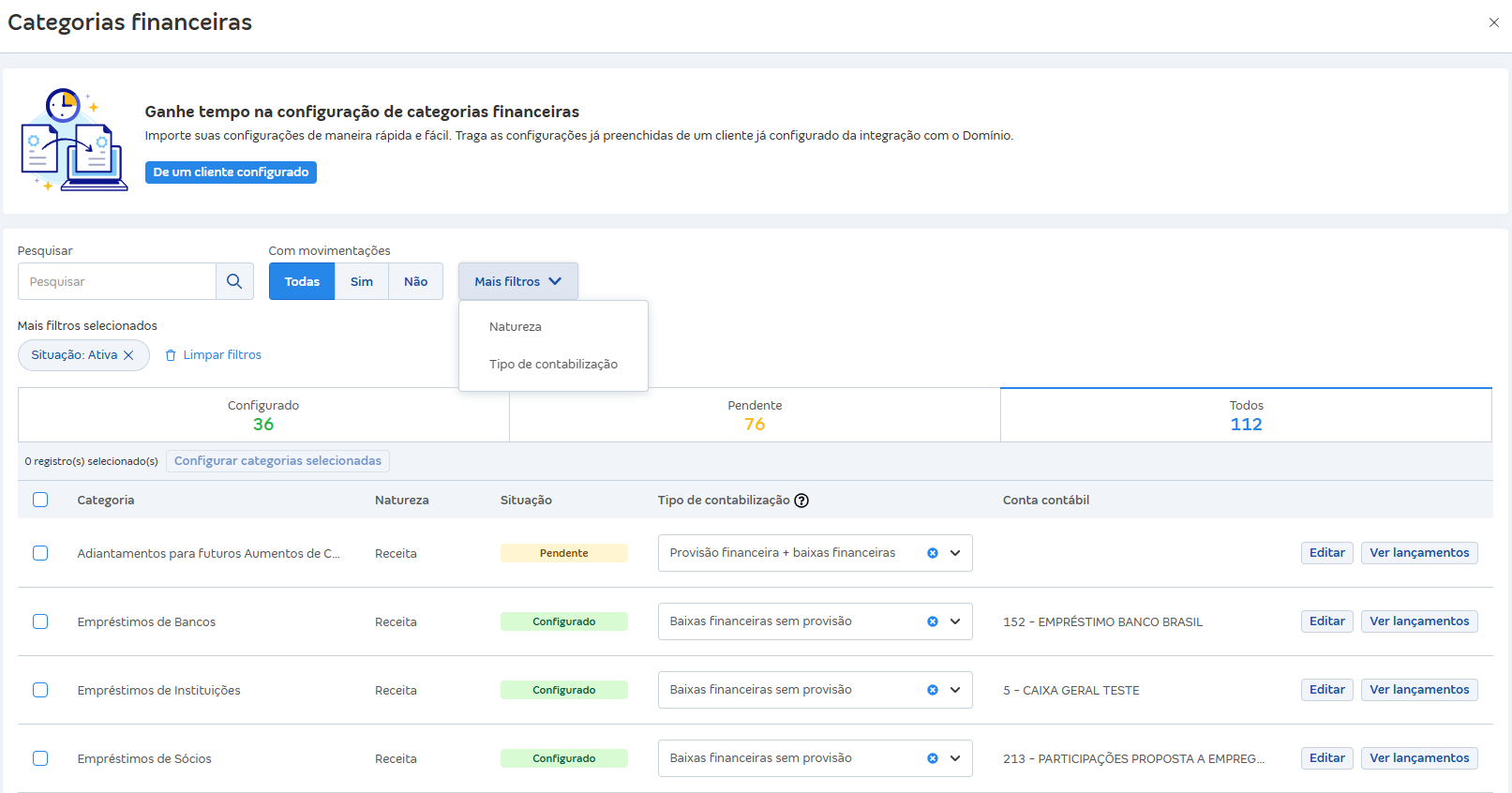The height and width of the screenshot is (793, 1512).
Task: Clear contabilização type for Empréstimos de Bancos
Action: coord(933,621)
